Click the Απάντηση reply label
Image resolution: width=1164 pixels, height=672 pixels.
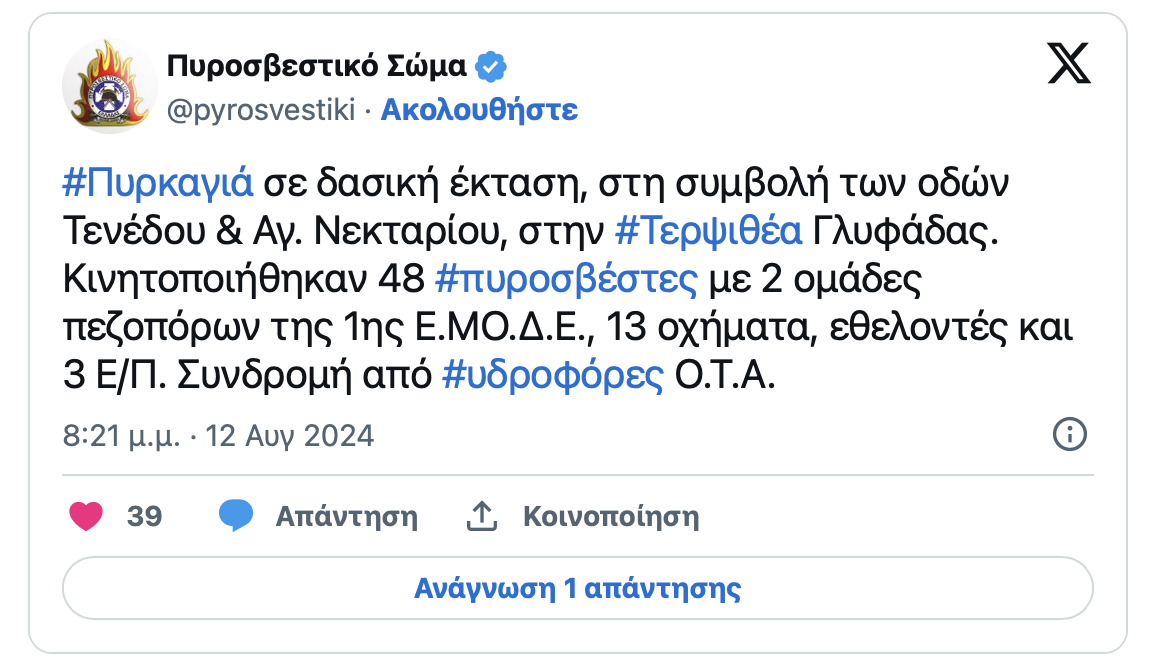point(346,517)
